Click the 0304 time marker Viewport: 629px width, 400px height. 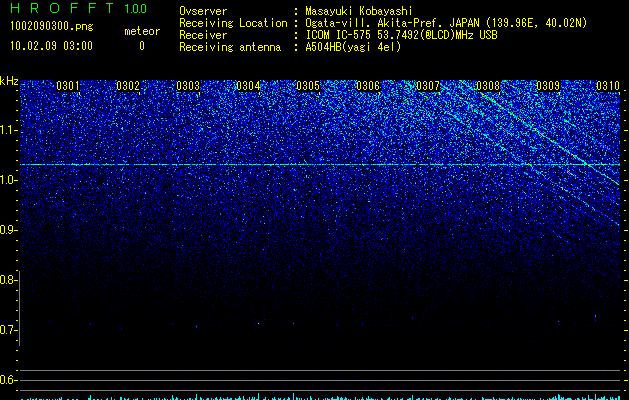coord(248,86)
